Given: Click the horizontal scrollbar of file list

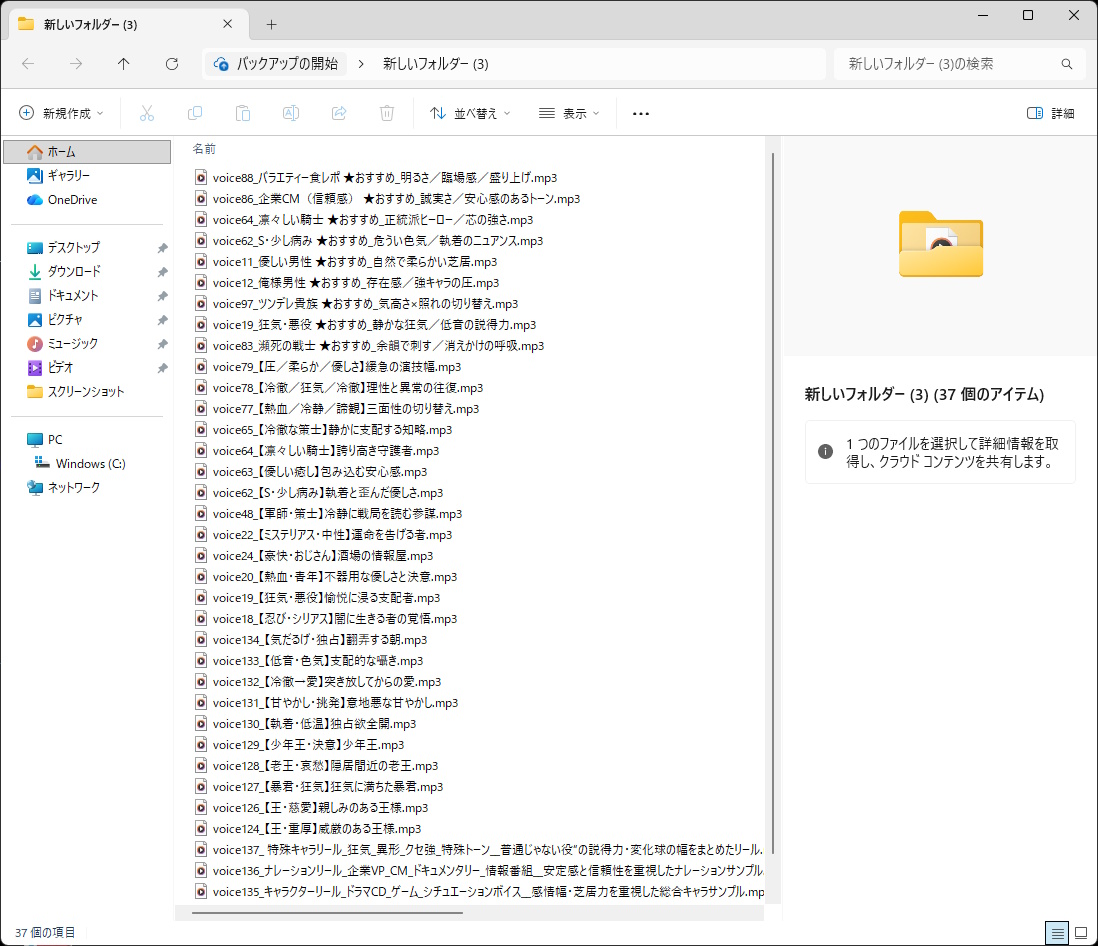Looking at the screenshot, I should 327,911.
